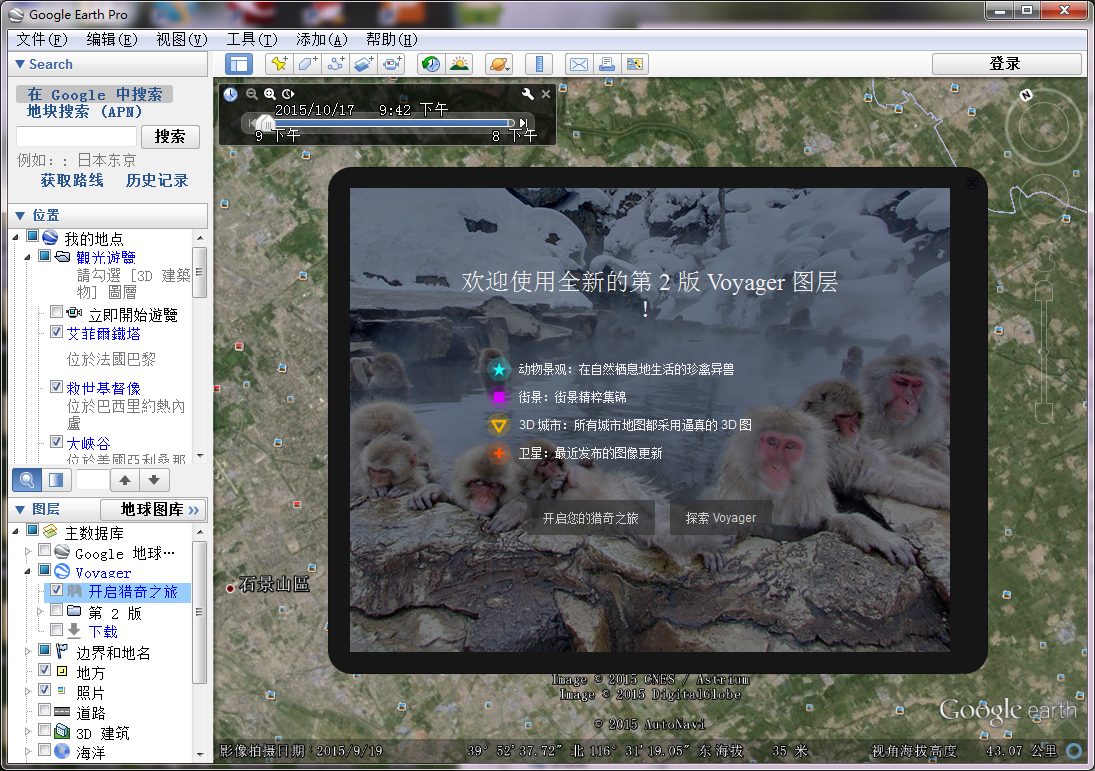Click 开启您的猎奇之旅 button

tap(590, 517)
